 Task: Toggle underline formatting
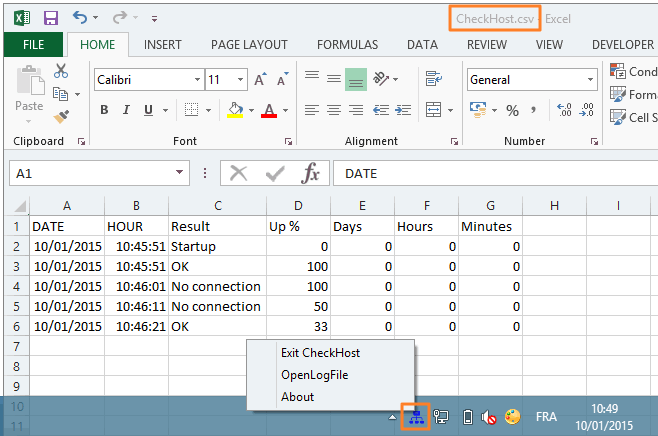(x=148, y=110)
